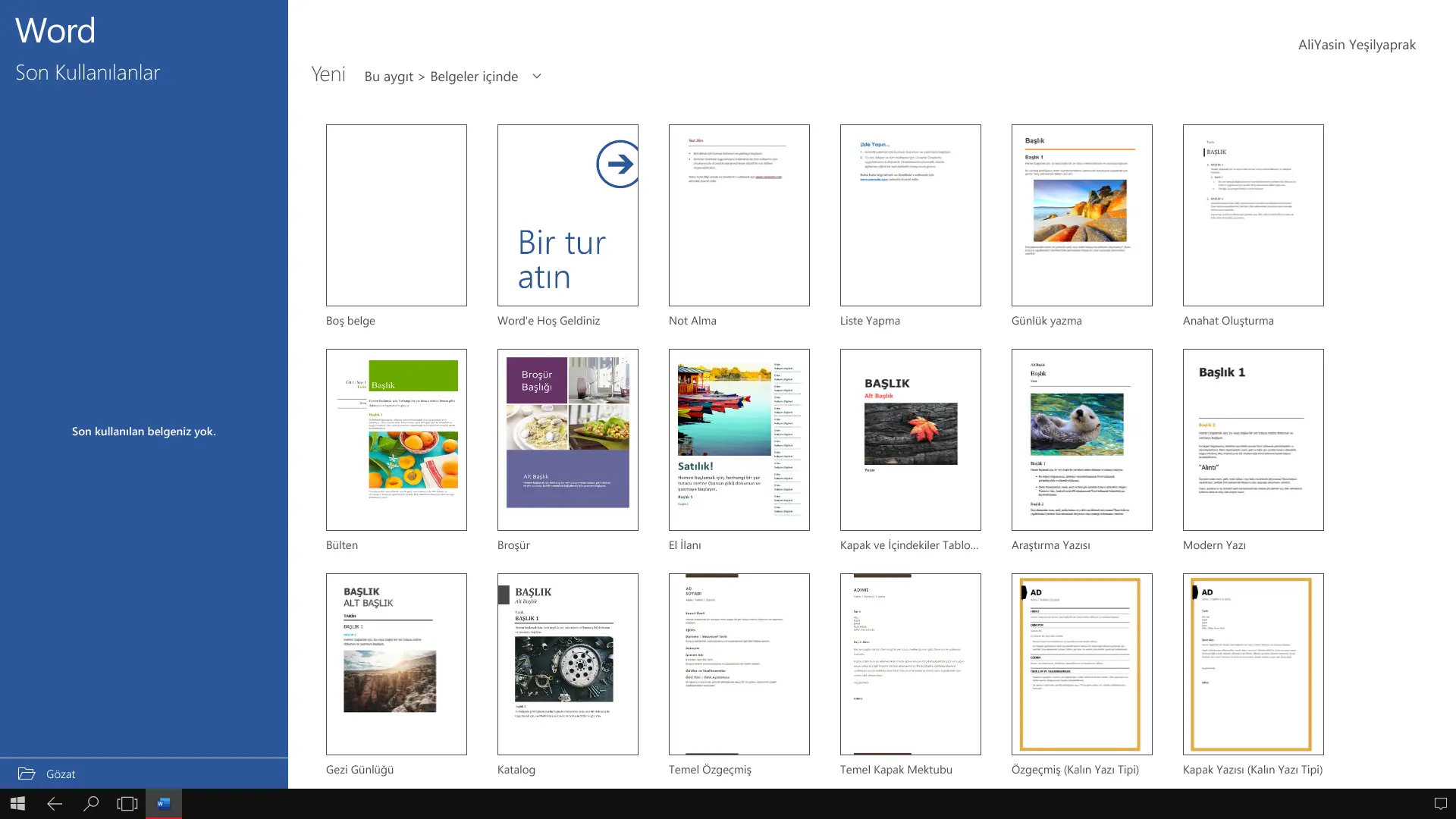Screen dimensions: 1456x819
Task: Click the Anahat Oluşturma caption text
Action: [x=1228, y=321]
